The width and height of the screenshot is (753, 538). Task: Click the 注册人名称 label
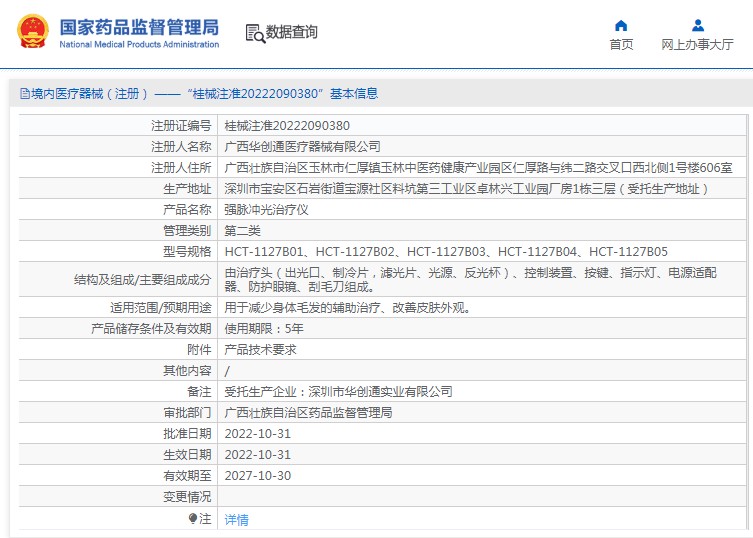pyautogui.click(x=181, y=147)
